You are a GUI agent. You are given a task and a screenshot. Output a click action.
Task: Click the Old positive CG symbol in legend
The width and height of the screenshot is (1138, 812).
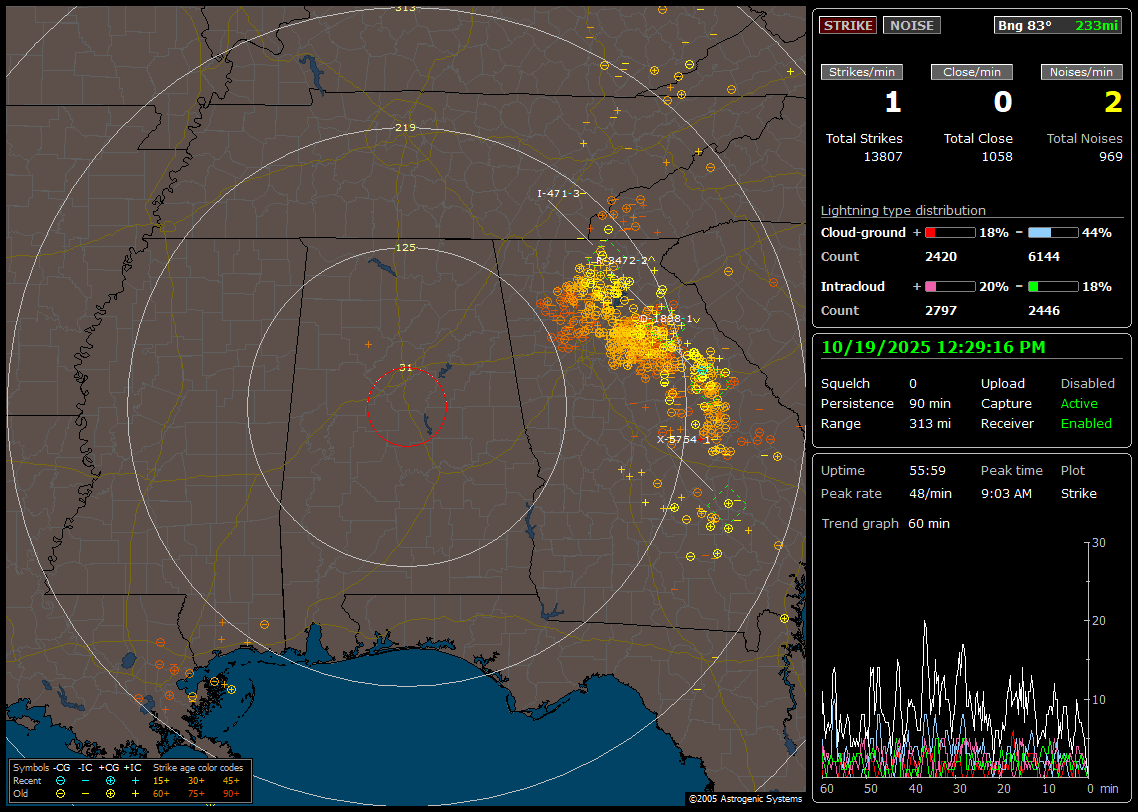pos(110,793)
